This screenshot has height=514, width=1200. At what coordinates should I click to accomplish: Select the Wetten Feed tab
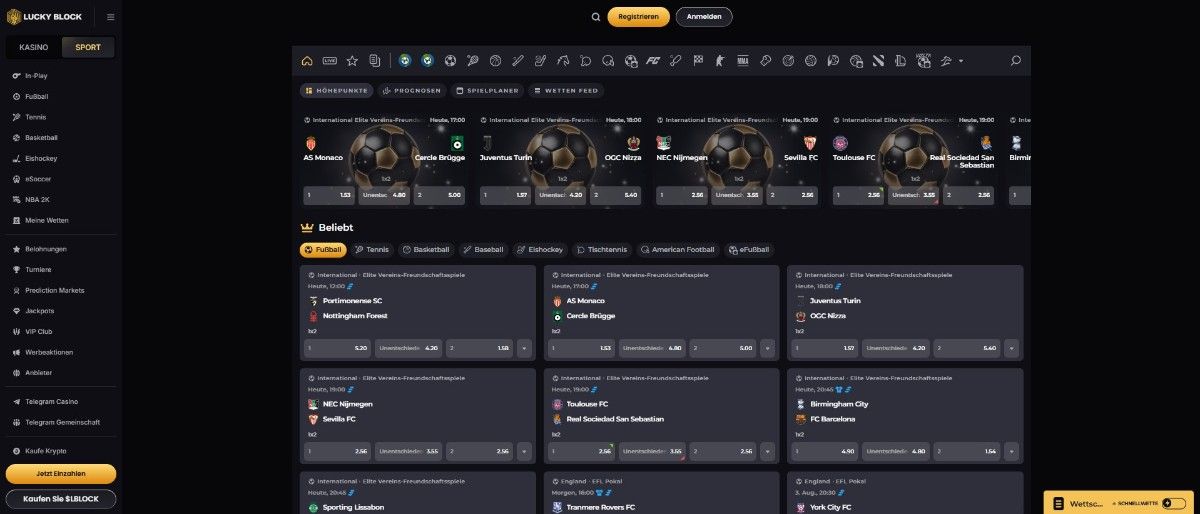click(x=567, y=90)
